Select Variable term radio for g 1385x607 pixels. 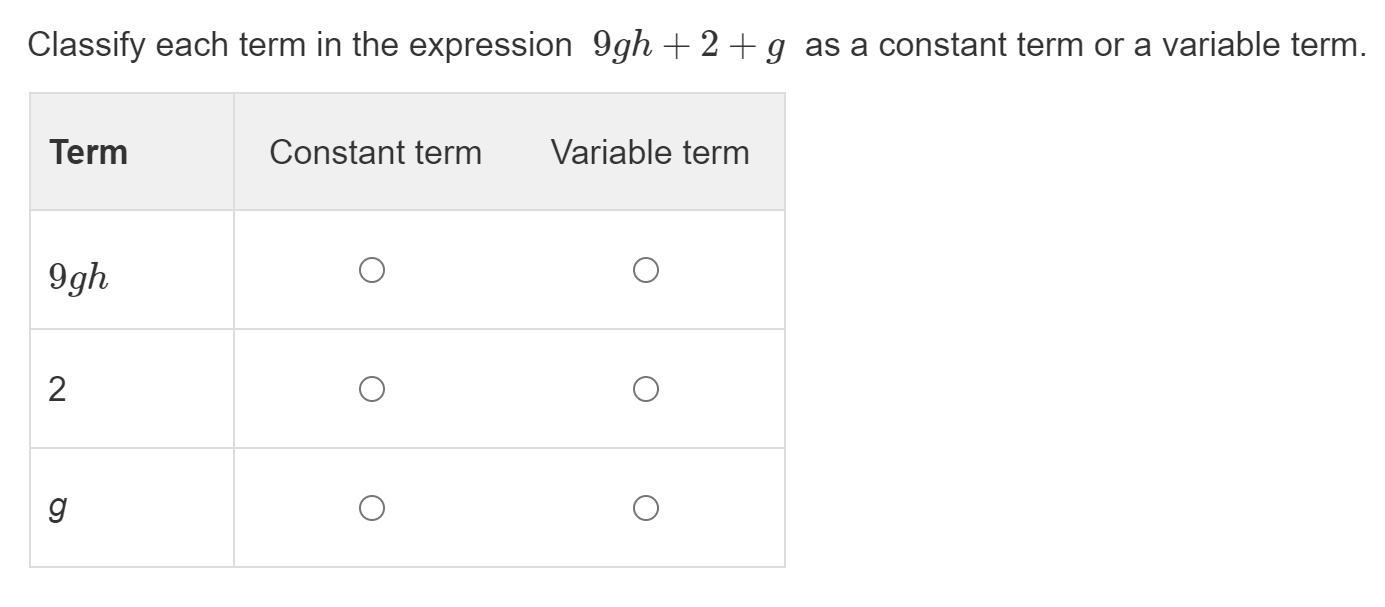(x=645, y=509)
